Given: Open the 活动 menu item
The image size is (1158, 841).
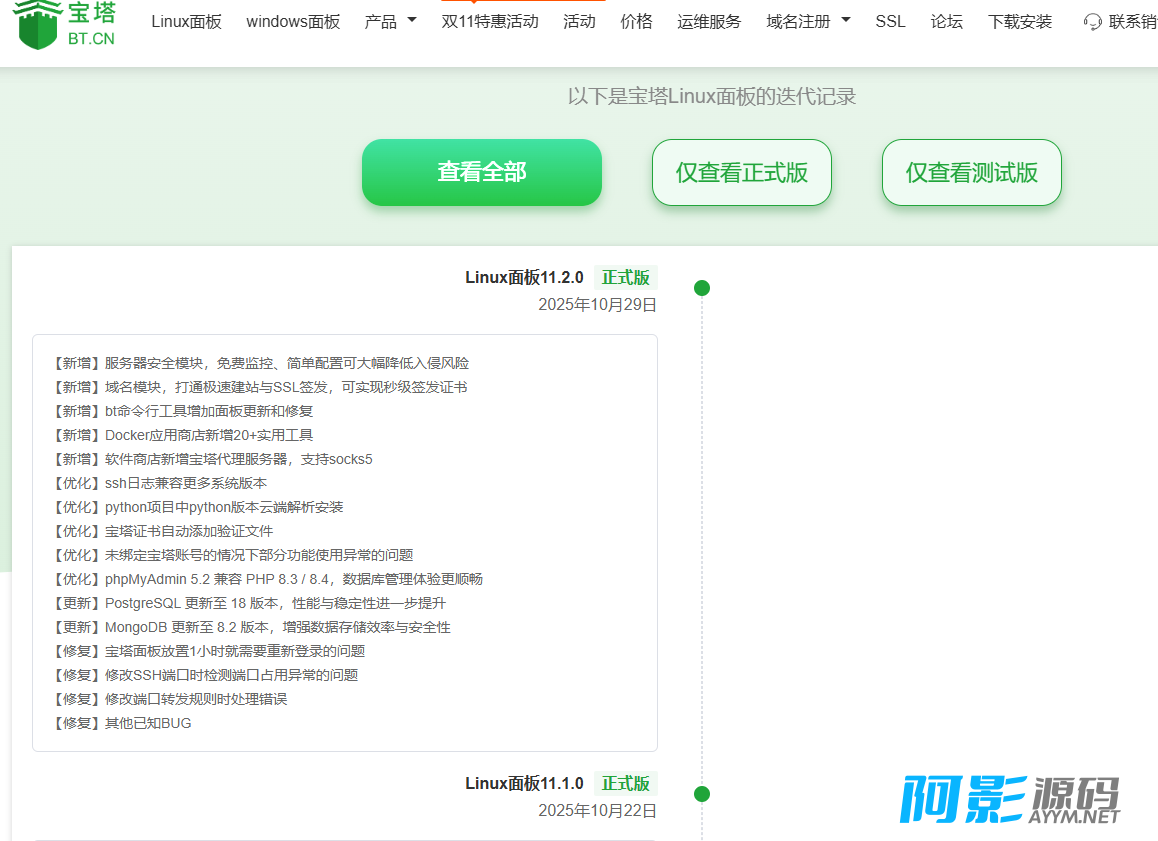Looking at the screenshot, I should tap(579, 21).
